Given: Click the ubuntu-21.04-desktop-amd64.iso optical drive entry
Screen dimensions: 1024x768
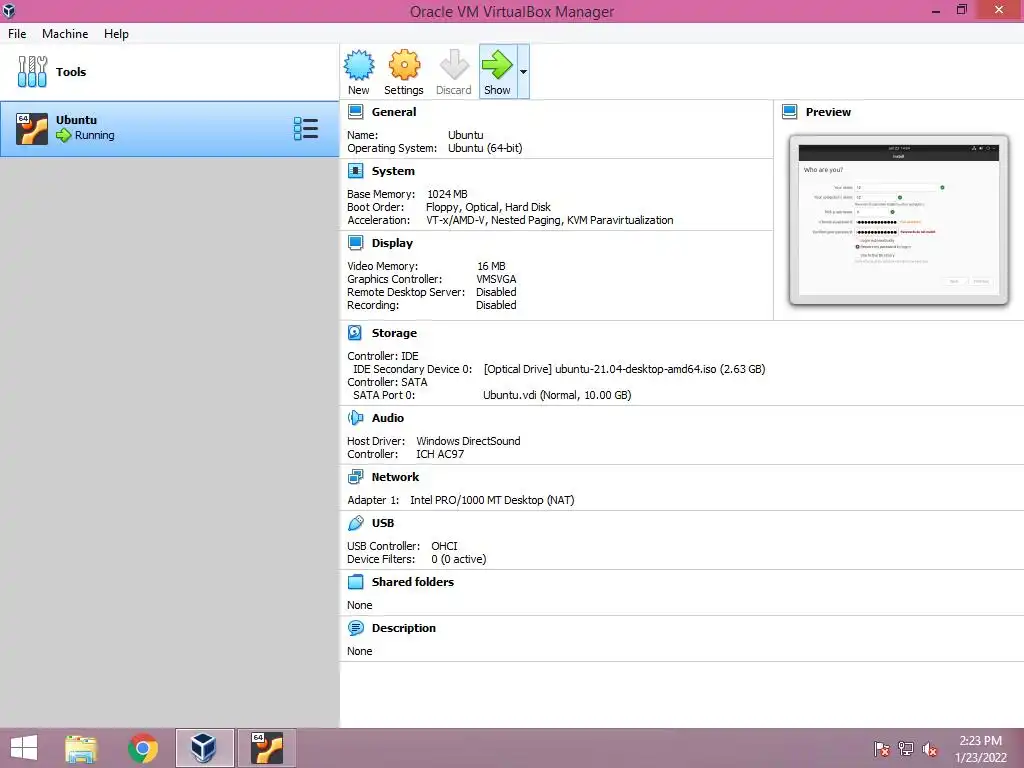Looking at the screenshot, I should 624,369.
